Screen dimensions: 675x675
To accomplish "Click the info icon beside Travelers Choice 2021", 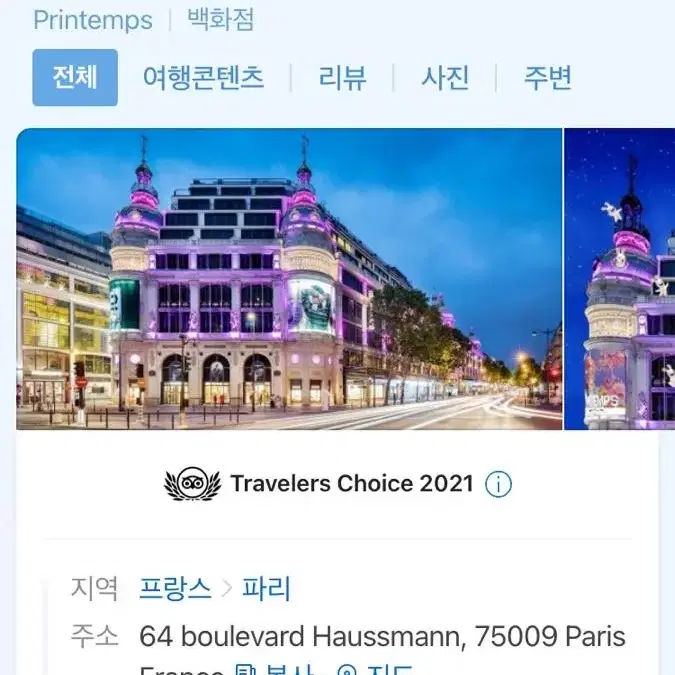I will (x=498, y=484).
